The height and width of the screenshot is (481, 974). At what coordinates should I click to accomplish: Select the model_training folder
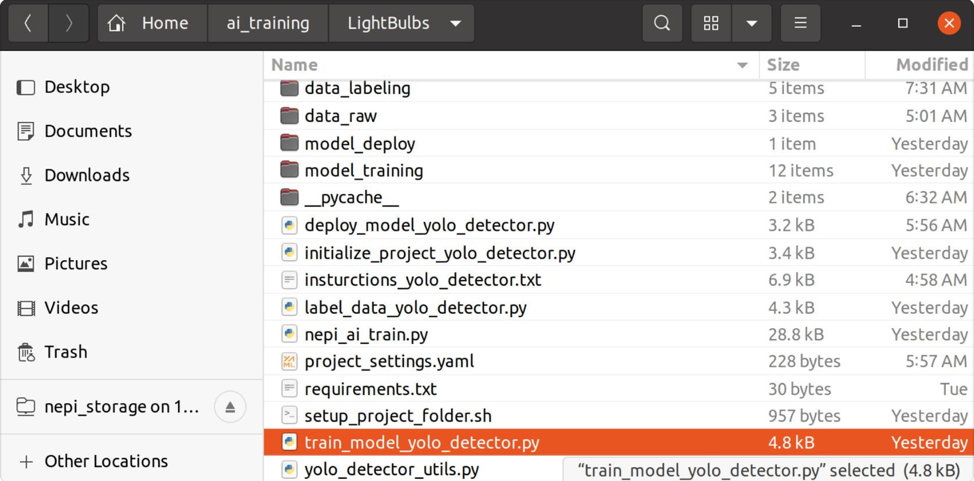point(363,170)
